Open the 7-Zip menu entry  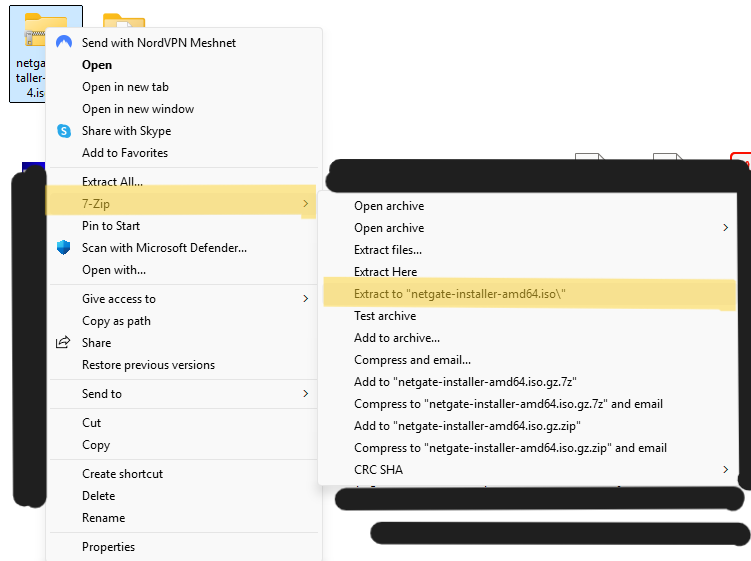click(184, 204)
